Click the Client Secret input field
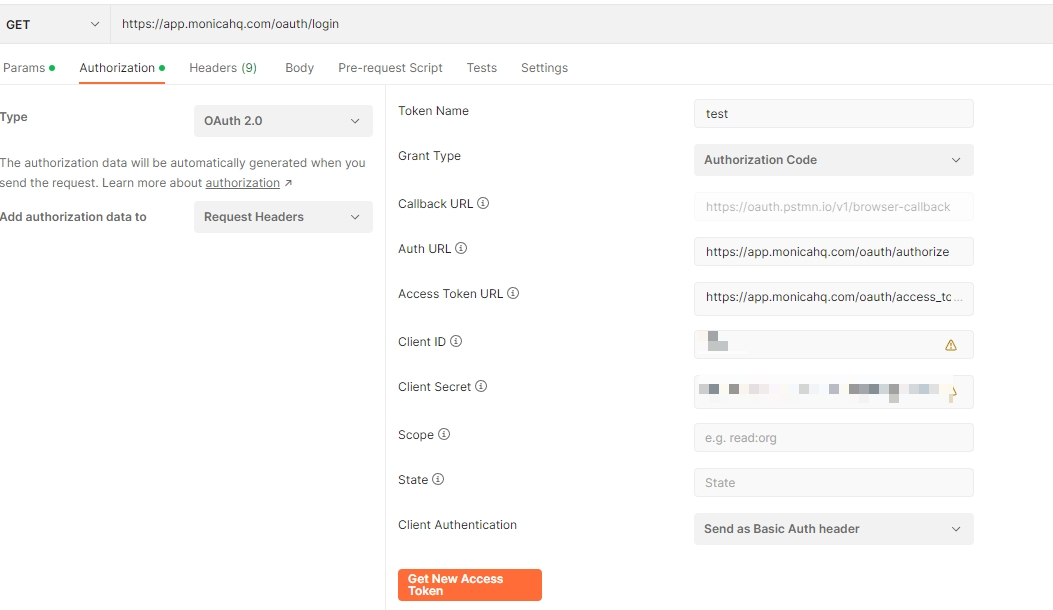This screenshot has width=1053, height=610. pyautogui.click(x=833, y=392)
